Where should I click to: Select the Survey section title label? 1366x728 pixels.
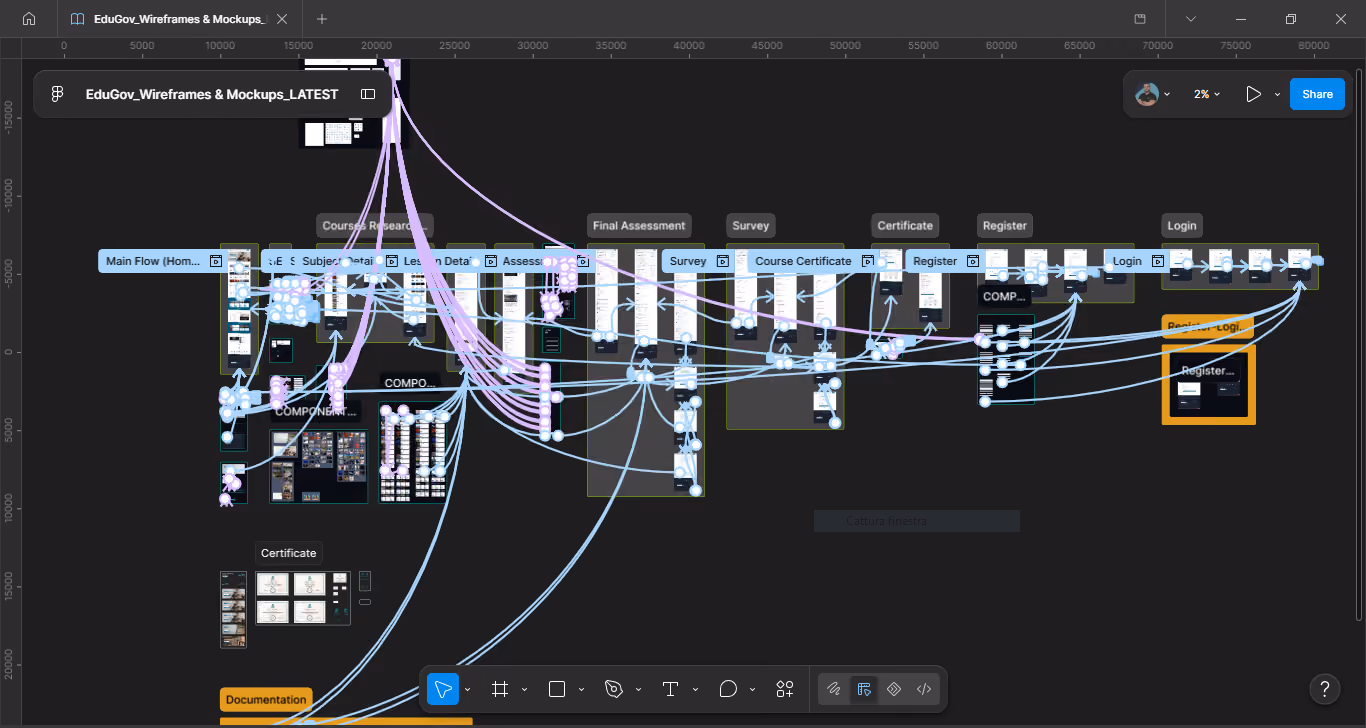click(750, 225)
